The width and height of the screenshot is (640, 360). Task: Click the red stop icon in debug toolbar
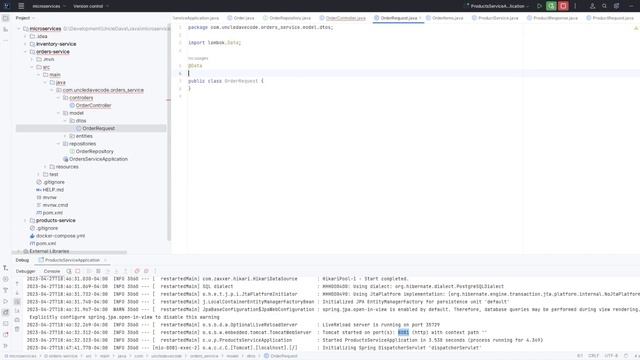(x=78, y=271)
